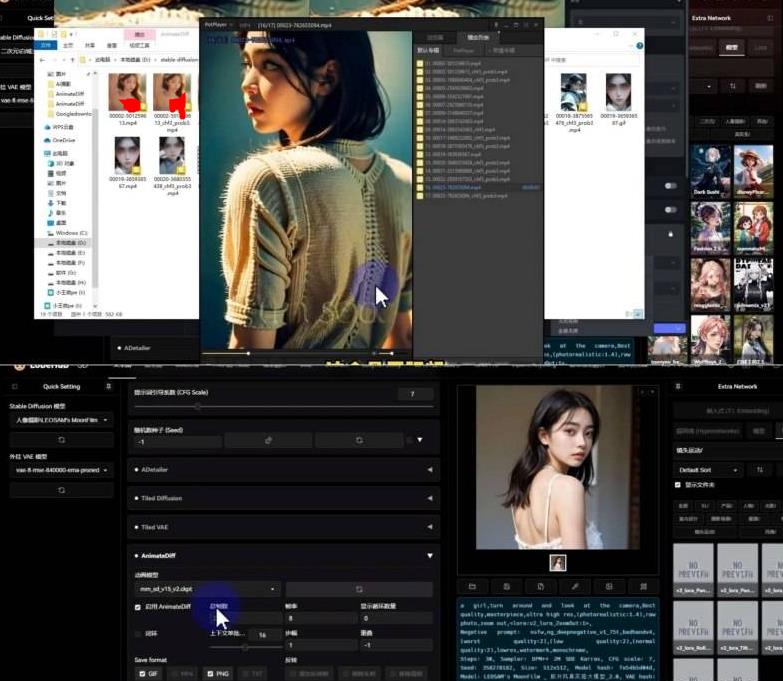Click the Share tab in Explorer ribbon
The width and height of the screenshot is (783, 681).
click(90, 45)
